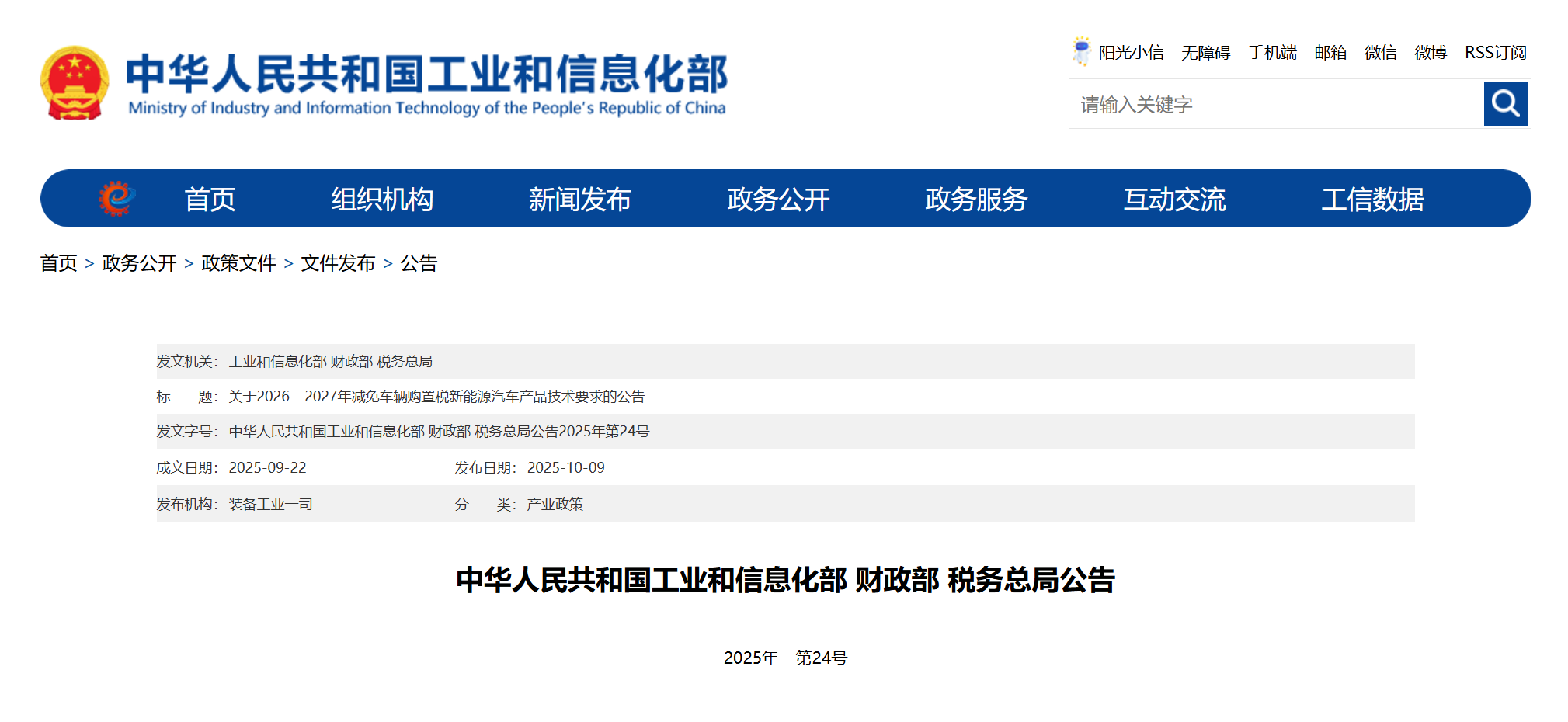
Task: Open the 微信 link
Action: [1380, 53]
